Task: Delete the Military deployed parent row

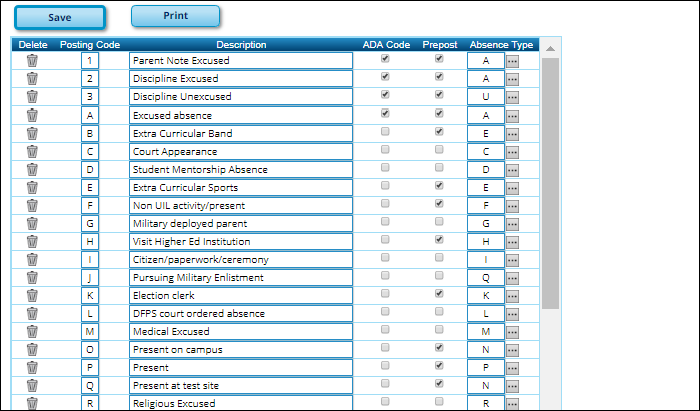Action: click(x=32, y=223)
